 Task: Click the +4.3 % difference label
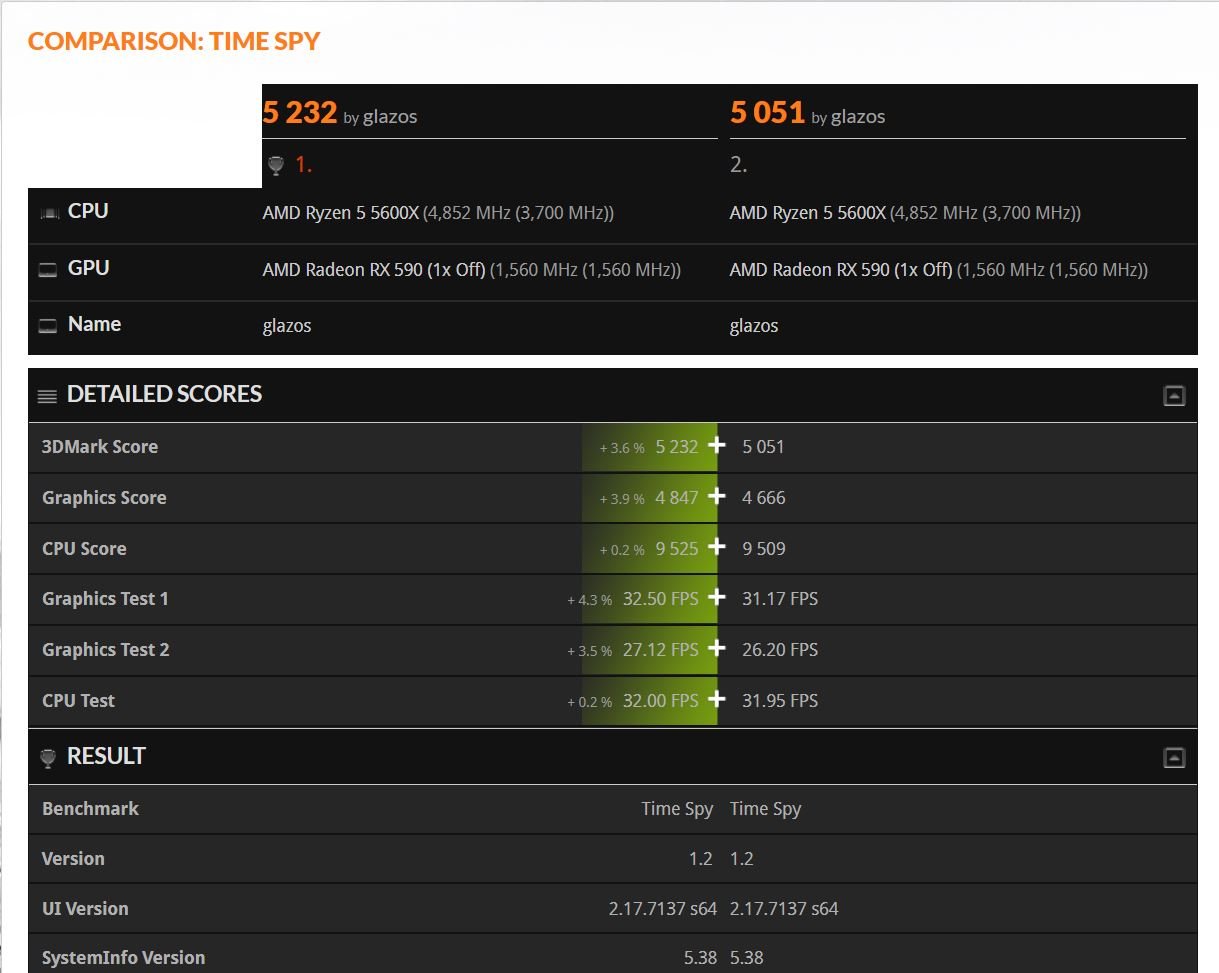click(x=589, y=600)
